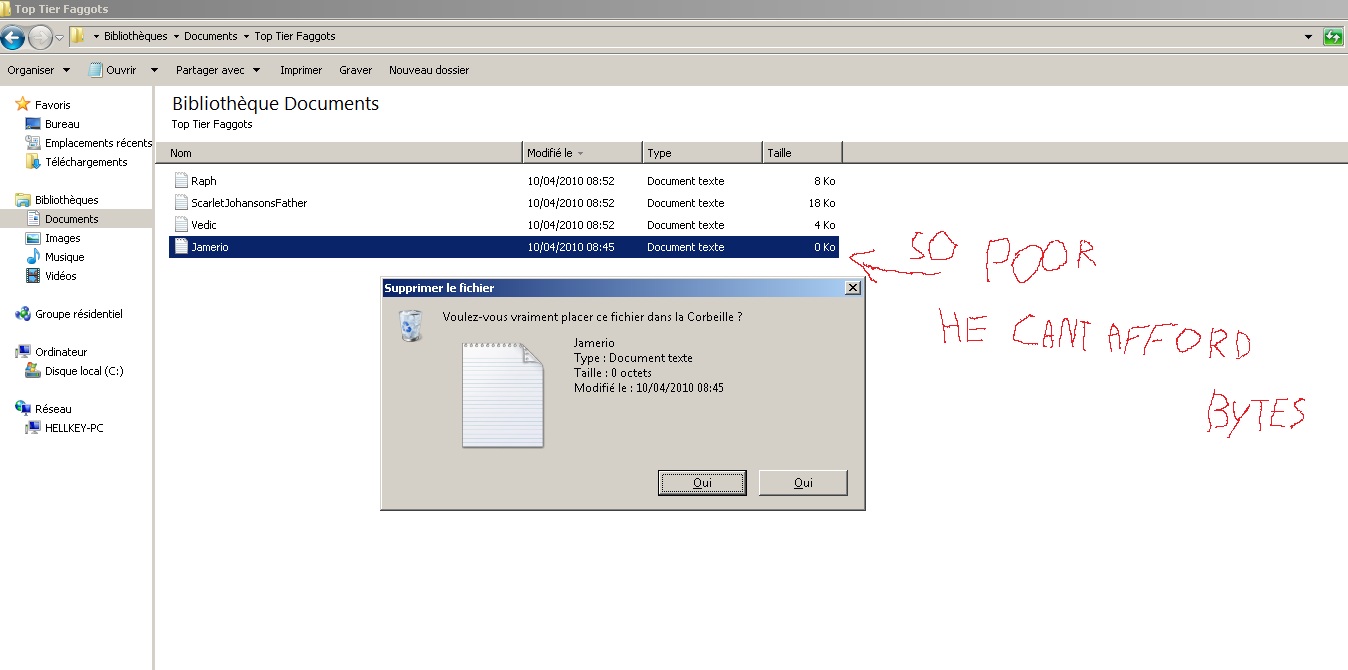Open Bureau in the Favoris list

pyautogui.click(x=61, y=124)
